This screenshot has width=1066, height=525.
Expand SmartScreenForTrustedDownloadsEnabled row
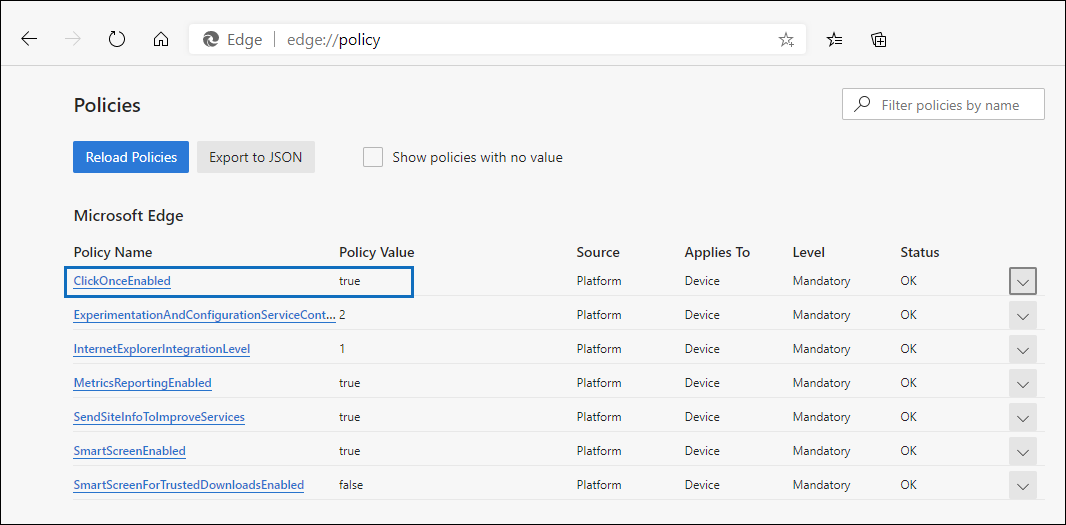[x=1022, y=486]
